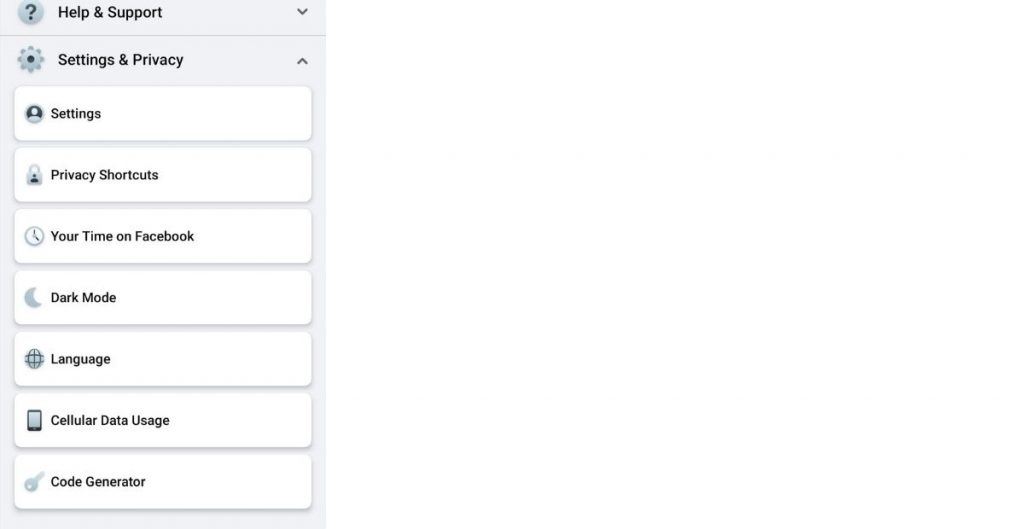Image resolution: width=1024 pixels, height=529 pixels.
Task: Click the Help & Support heading text
Action: pyautogui.click(x=110, y=12)
